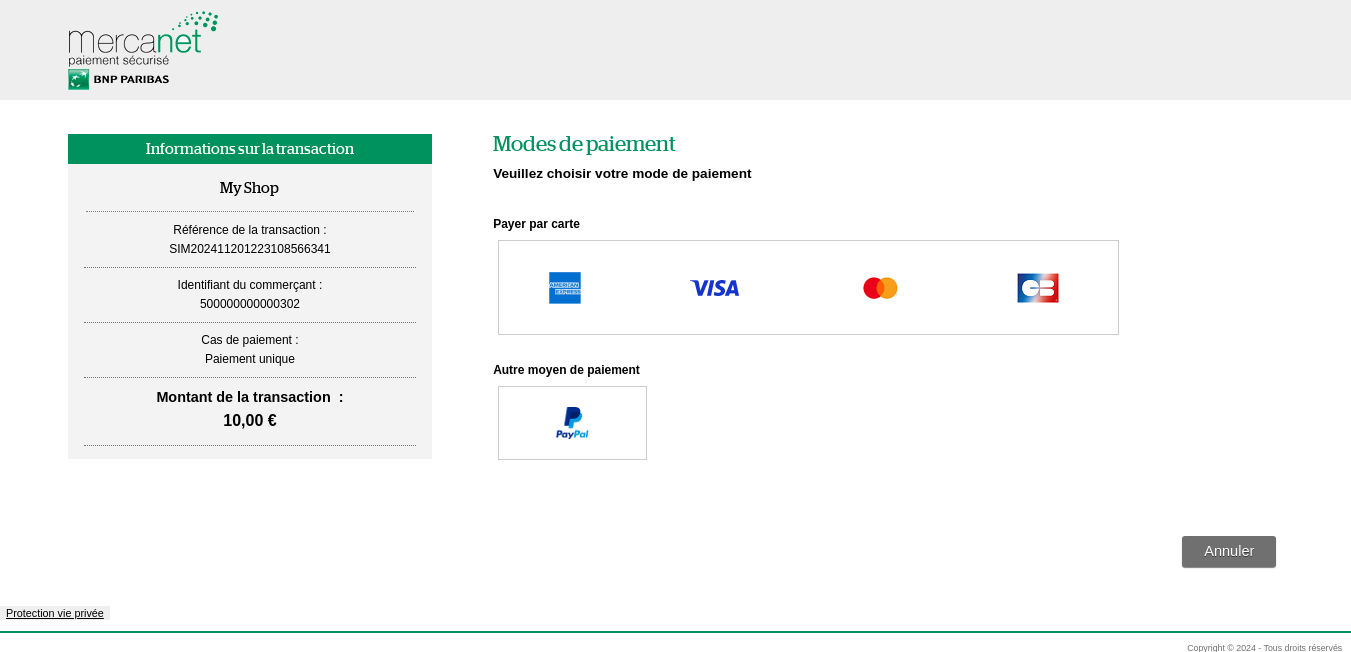Click the 10,00 € transaction amount
This screenshot has width=1351, height=652.
coord(249,421)
